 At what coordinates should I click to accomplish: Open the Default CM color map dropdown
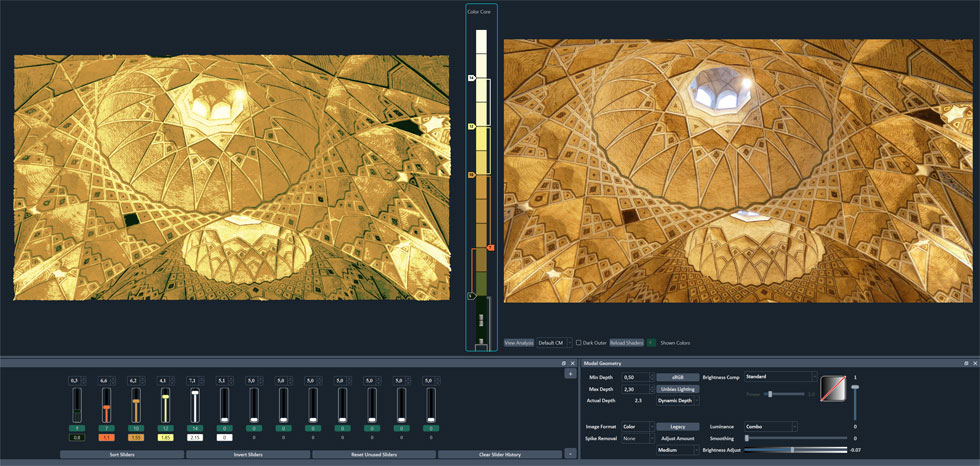pos(553,342)
